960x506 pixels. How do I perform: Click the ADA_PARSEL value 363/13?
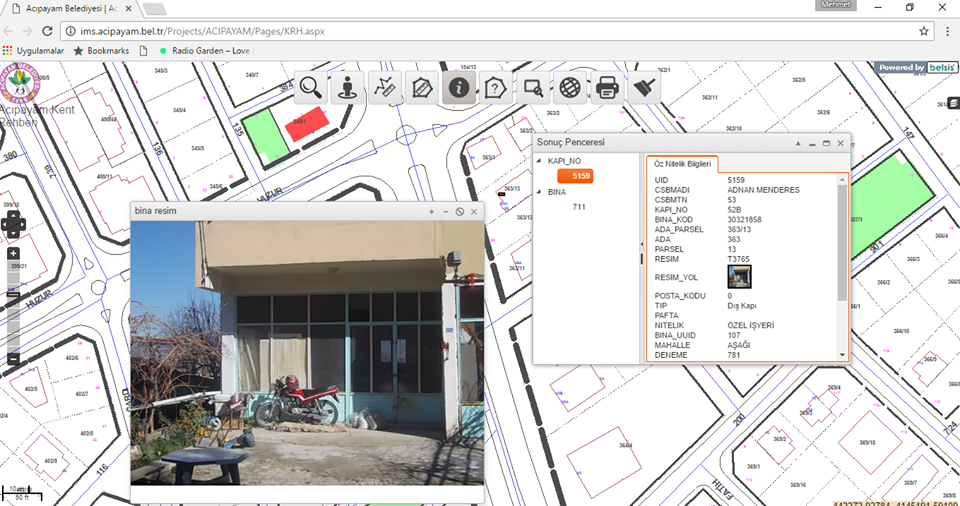tap(740, 229)
